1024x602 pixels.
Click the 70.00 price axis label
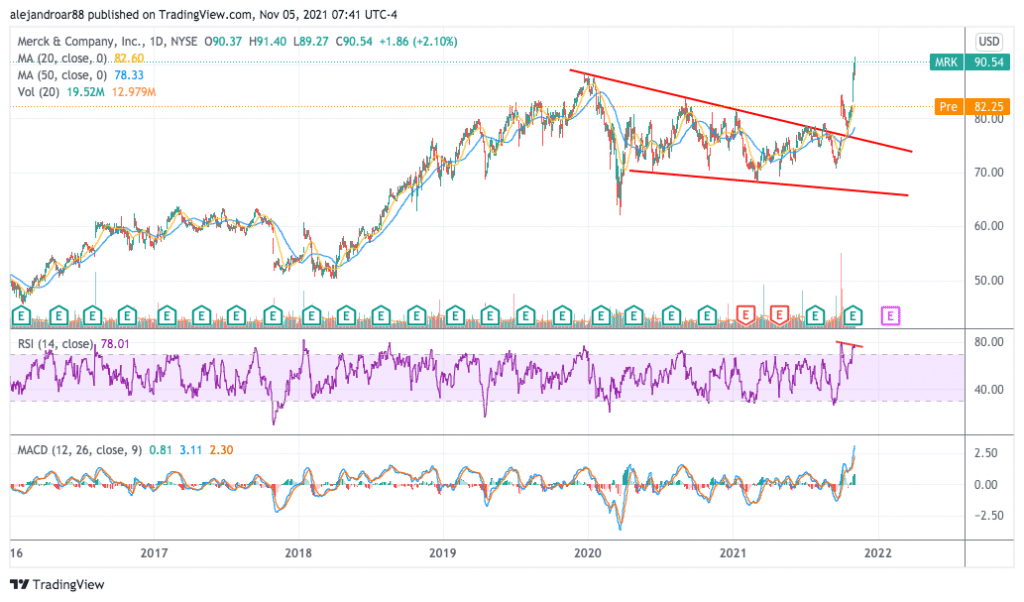pos(989,172)
